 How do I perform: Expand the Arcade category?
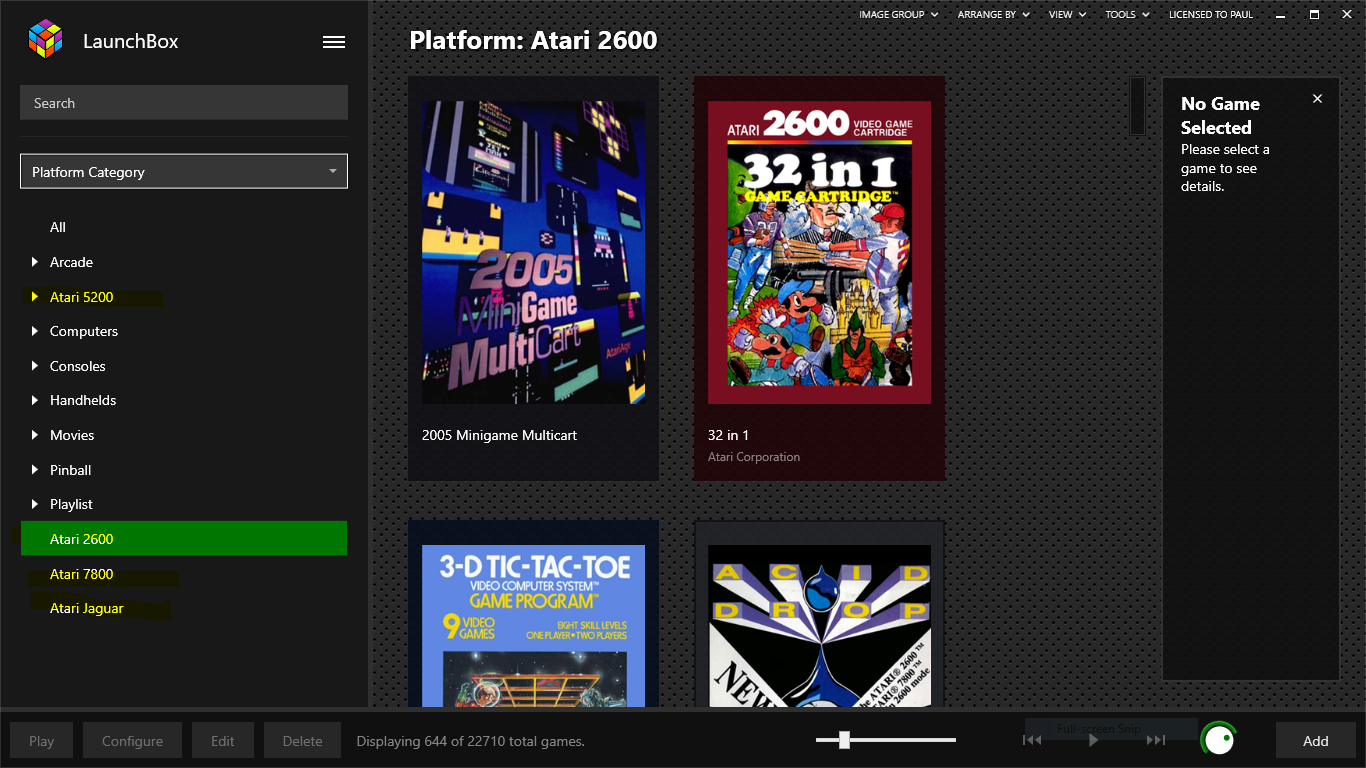pos(35,262)
